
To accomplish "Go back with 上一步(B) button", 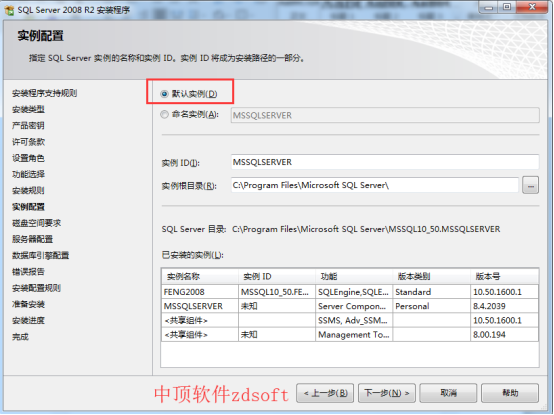I will (325, 393).
